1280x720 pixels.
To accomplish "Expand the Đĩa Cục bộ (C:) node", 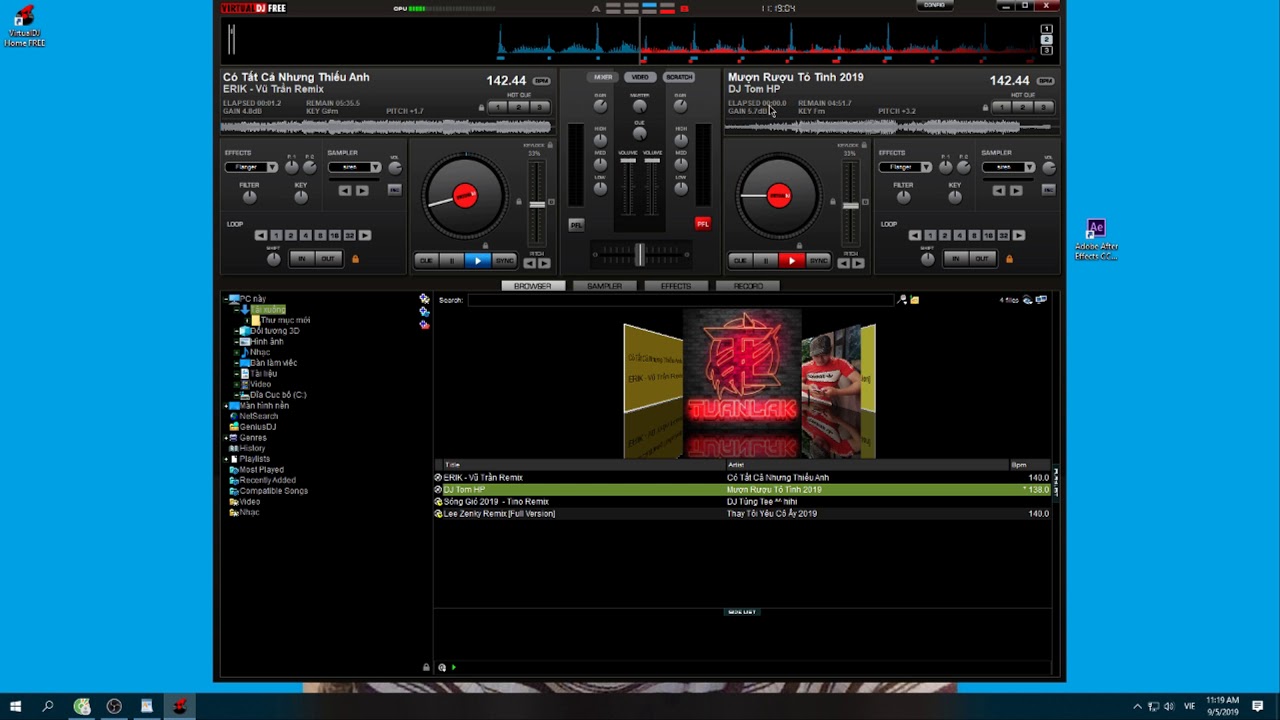I will point(237,395).
